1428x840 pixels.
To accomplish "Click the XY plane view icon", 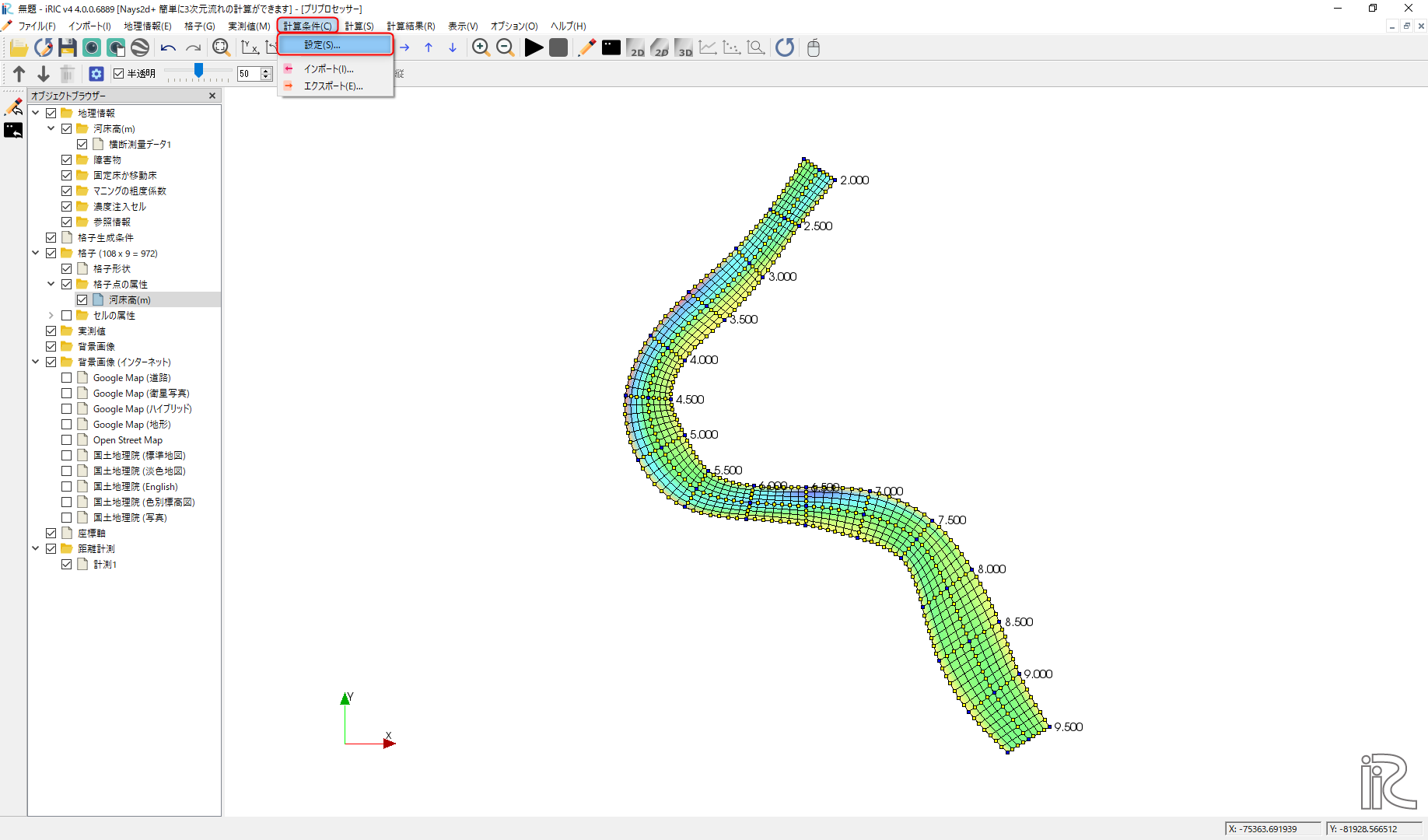I will [x=250, y=48].
